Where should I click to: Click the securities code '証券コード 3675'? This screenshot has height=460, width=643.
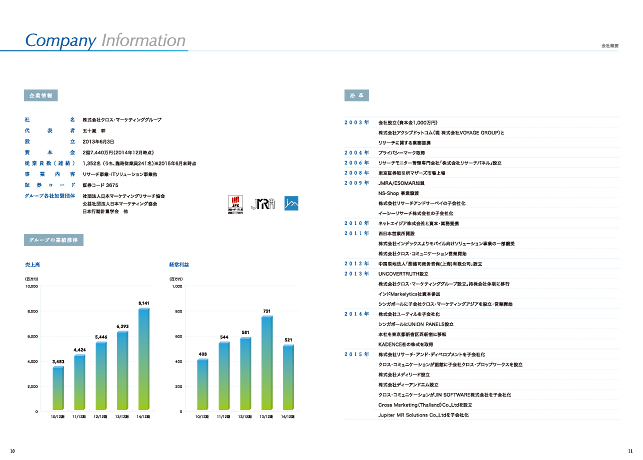pyautogui.click(x=100, y=185)
